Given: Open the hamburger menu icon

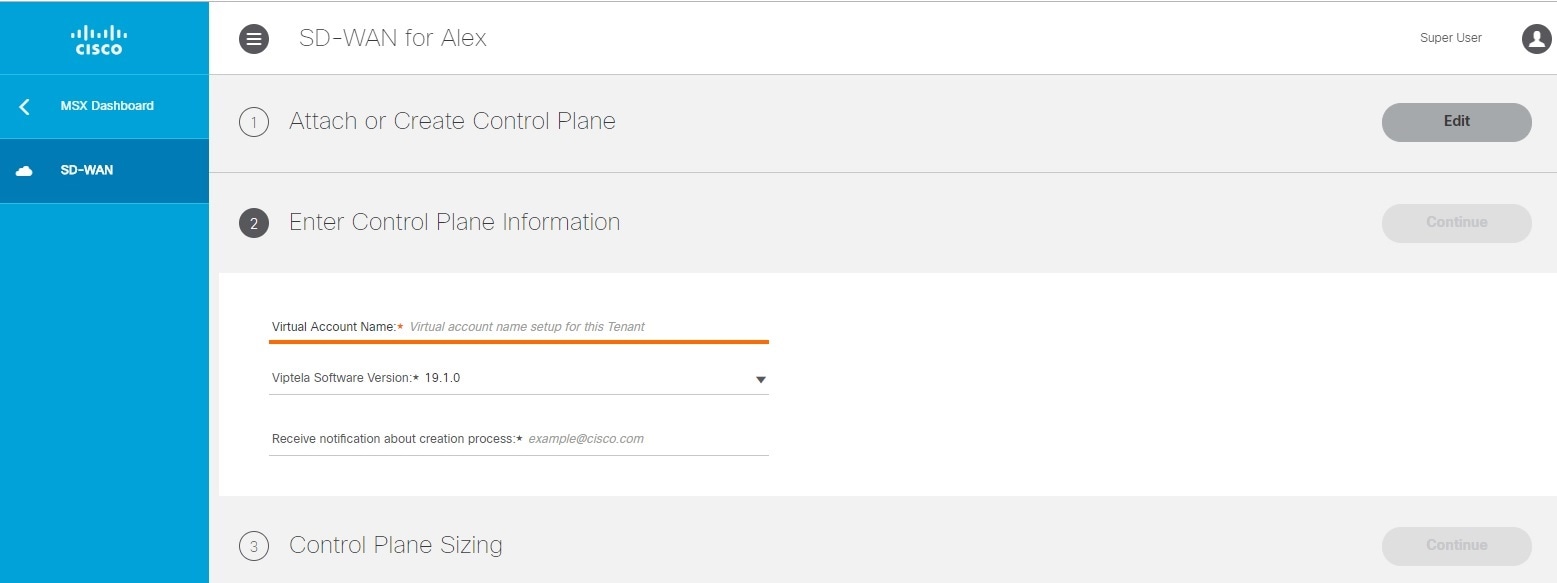Looking at the screenshot, I should coord(254,39).
